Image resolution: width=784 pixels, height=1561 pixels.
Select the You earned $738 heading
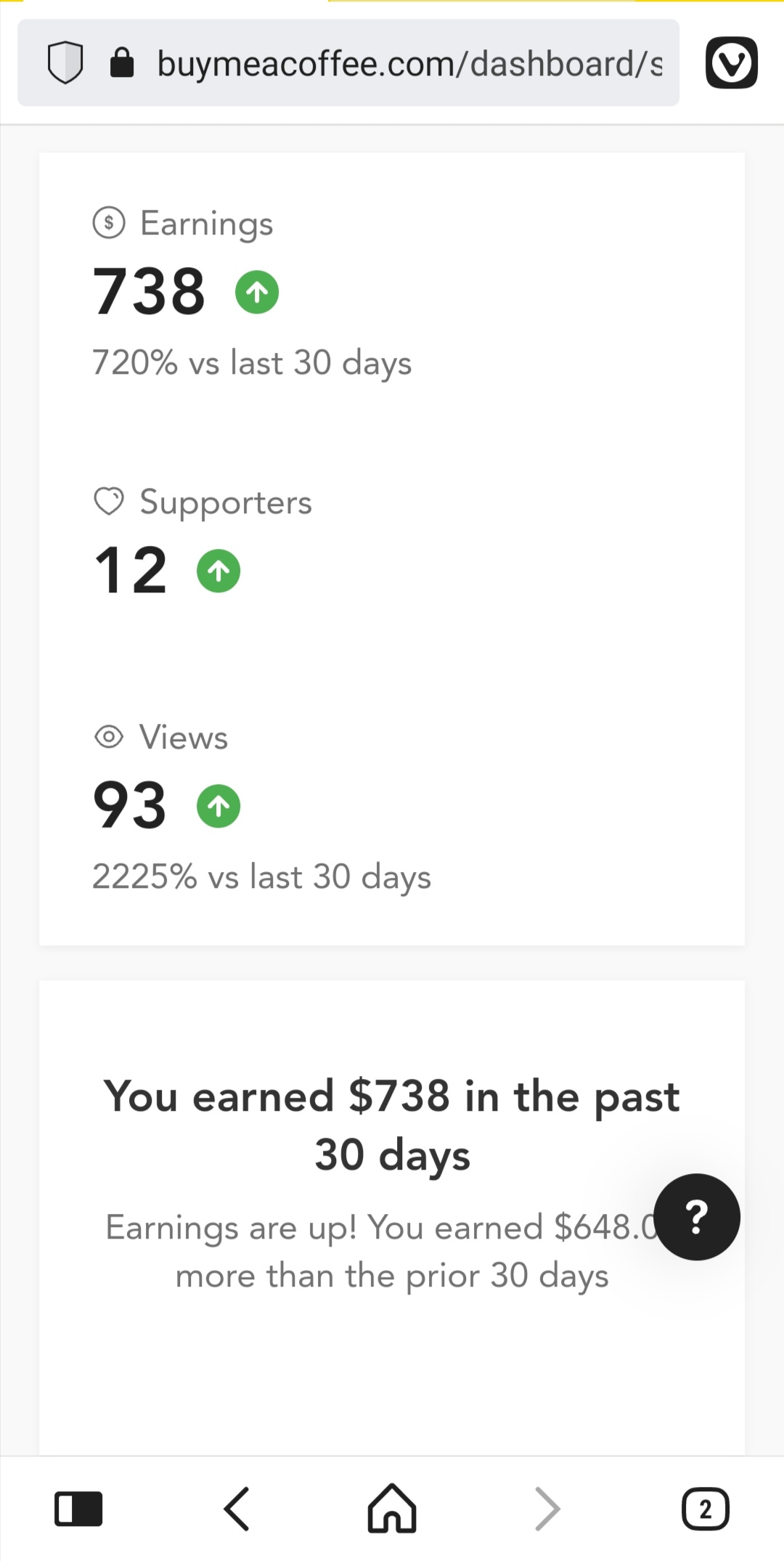pyautogui.click(x=392, y=1125)
